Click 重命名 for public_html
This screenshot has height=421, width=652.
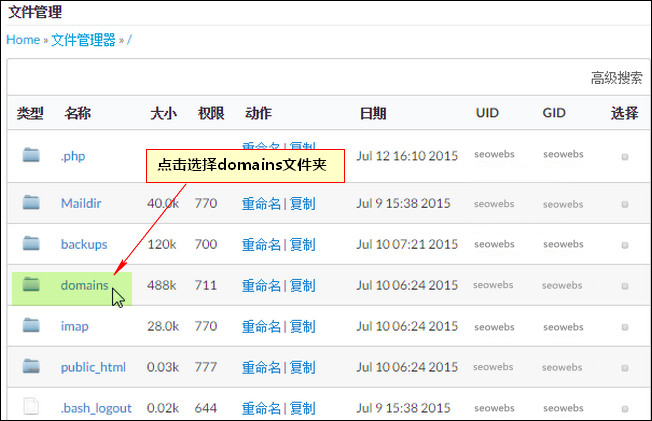pyautogui.click(x=262, y=367)
